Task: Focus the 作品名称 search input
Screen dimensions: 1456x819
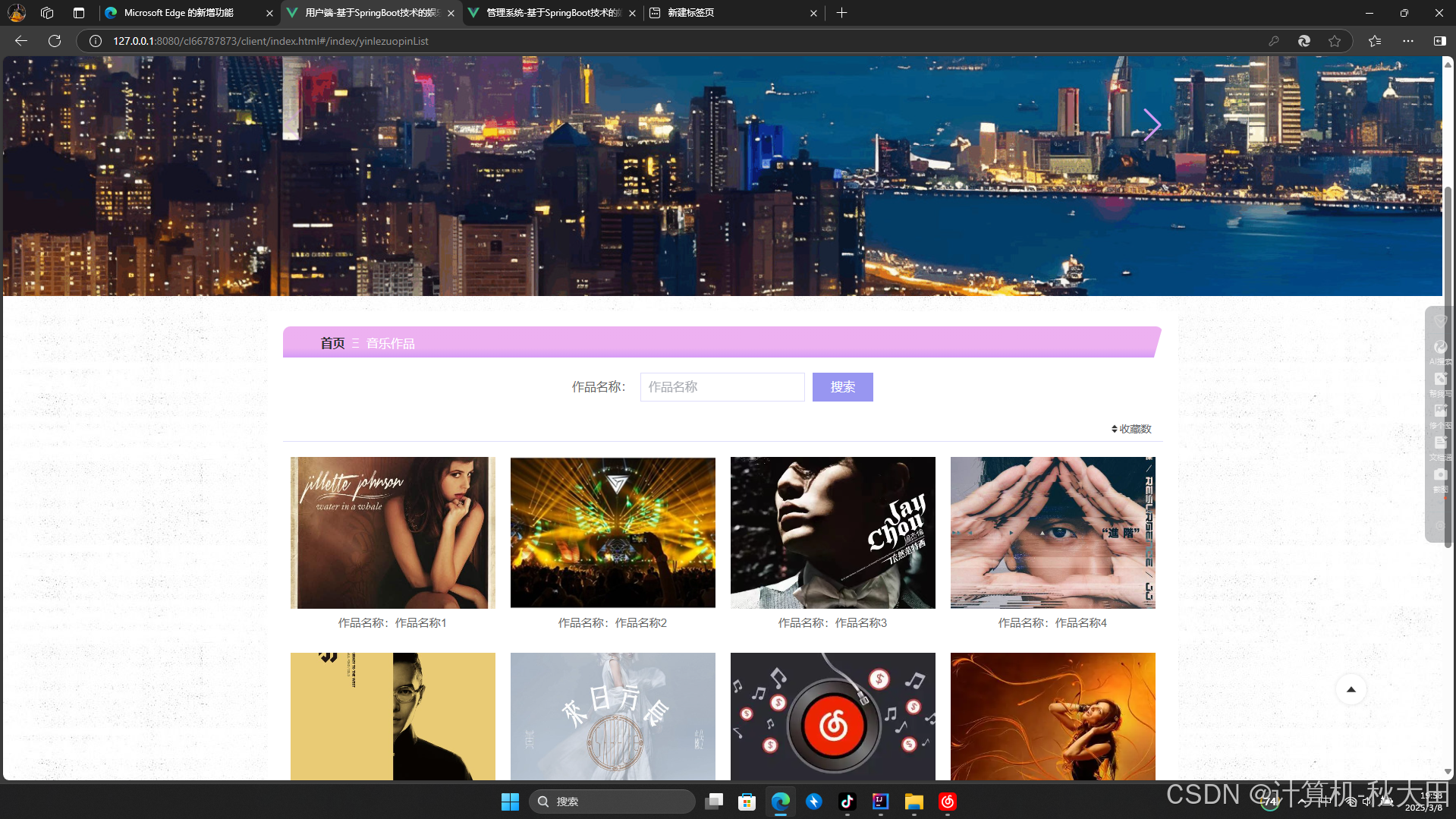Action: (x=722, y=387)
